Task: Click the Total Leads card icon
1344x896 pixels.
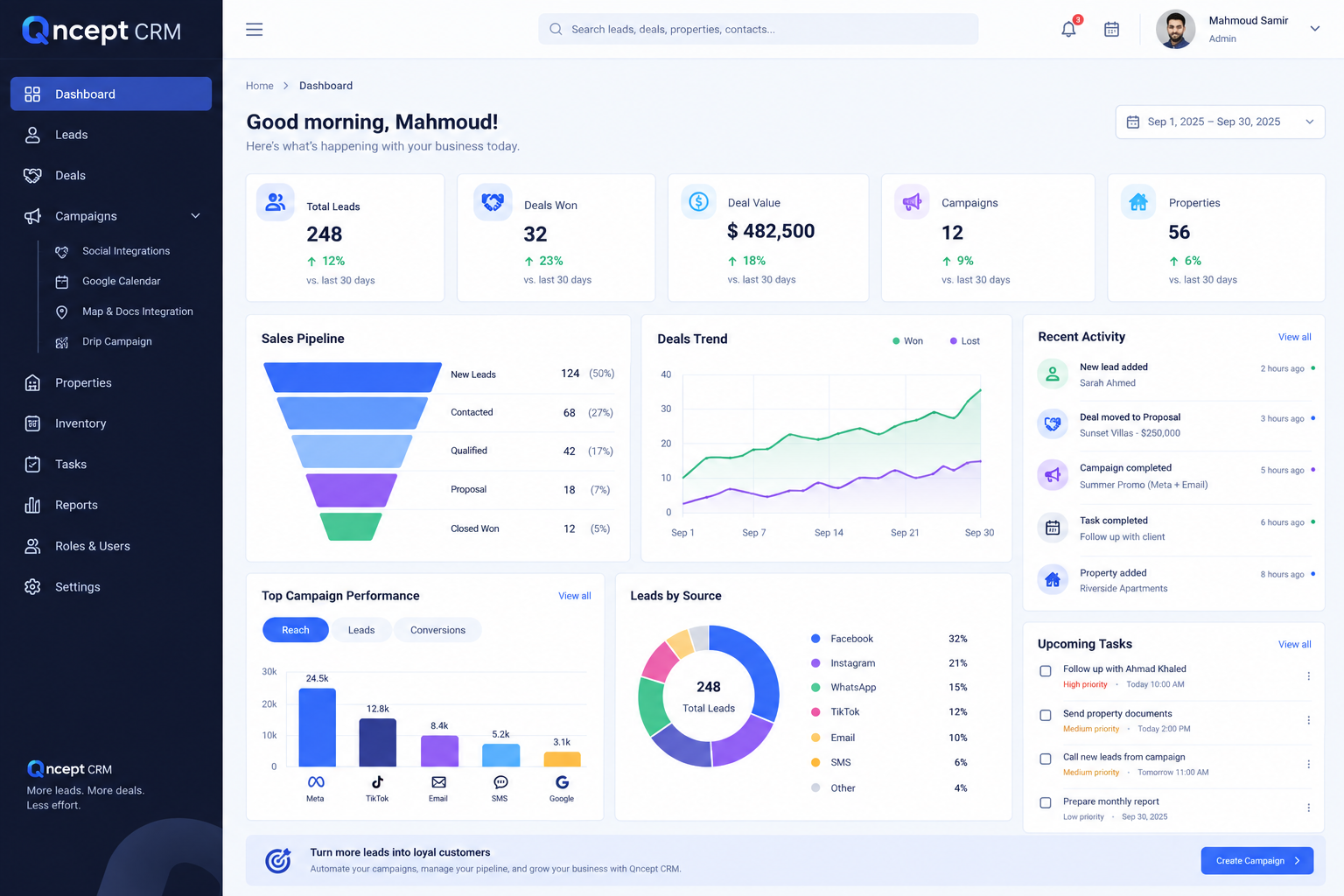Action: [276, 202]
